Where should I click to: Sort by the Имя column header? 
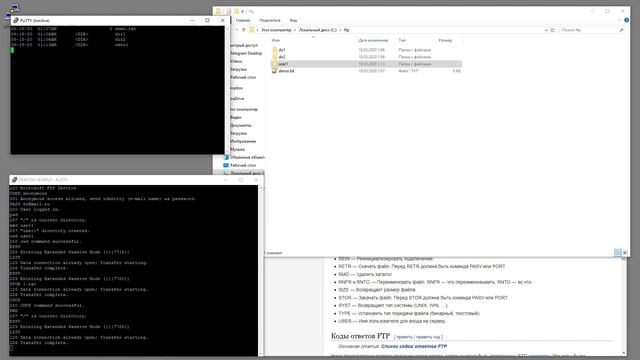pos(276,40)
